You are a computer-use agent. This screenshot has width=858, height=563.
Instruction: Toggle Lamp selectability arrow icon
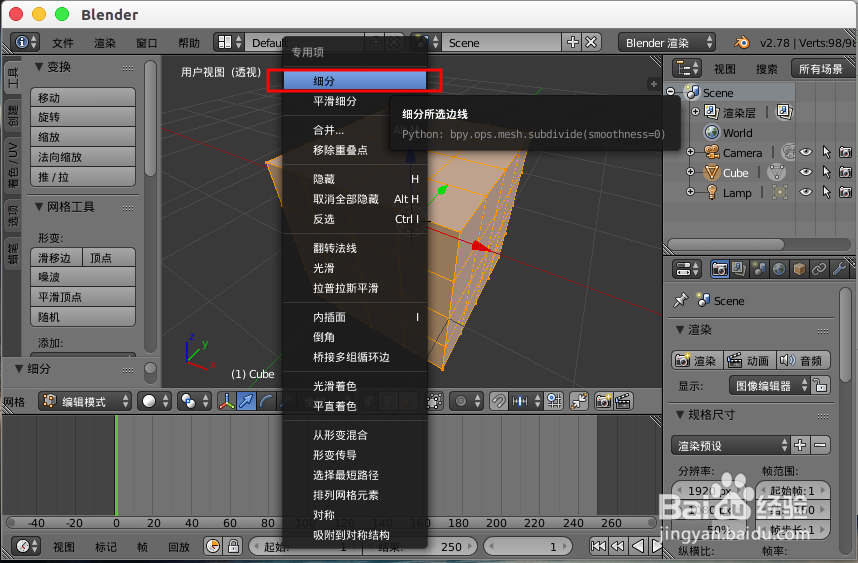coord(826,192)
